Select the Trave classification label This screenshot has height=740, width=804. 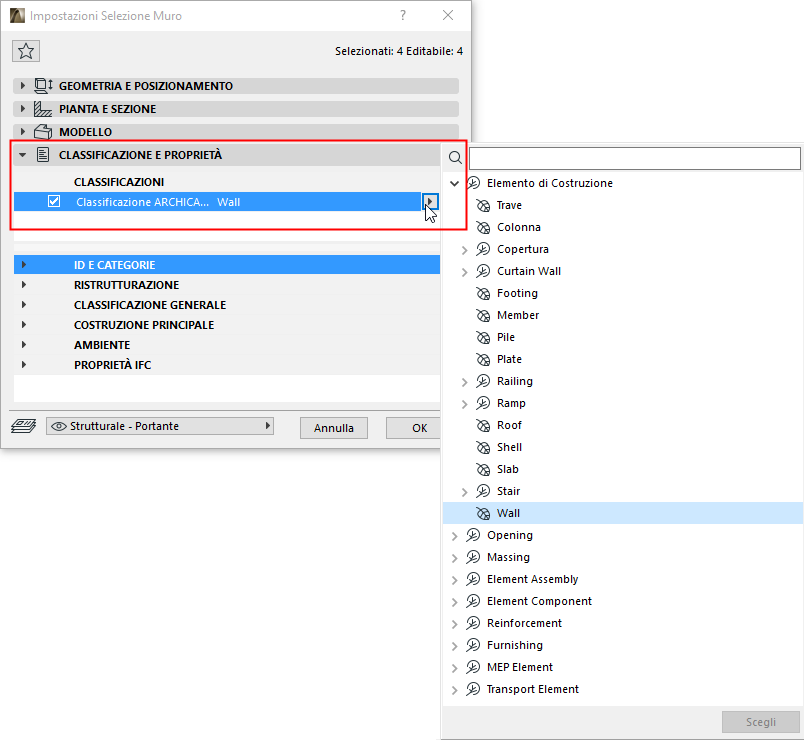(x=509, y=205)
